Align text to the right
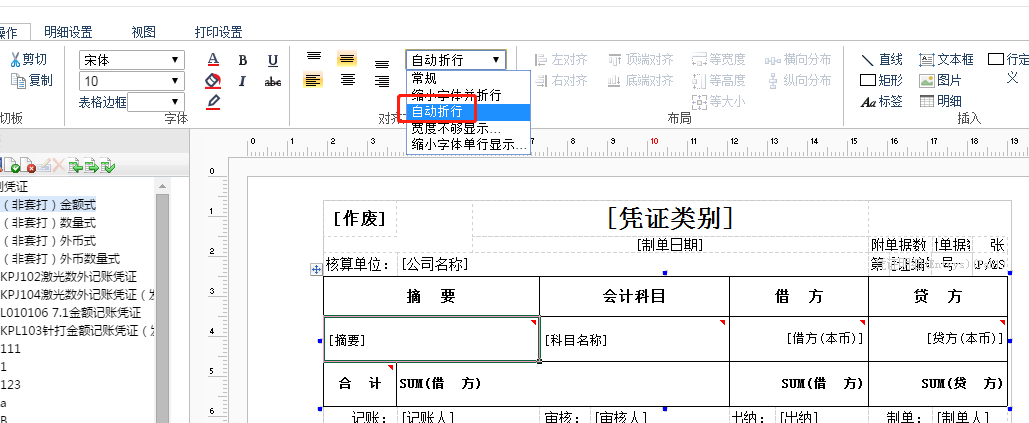Viewport: 1029px width, 423px height. [x=382, y=81]
